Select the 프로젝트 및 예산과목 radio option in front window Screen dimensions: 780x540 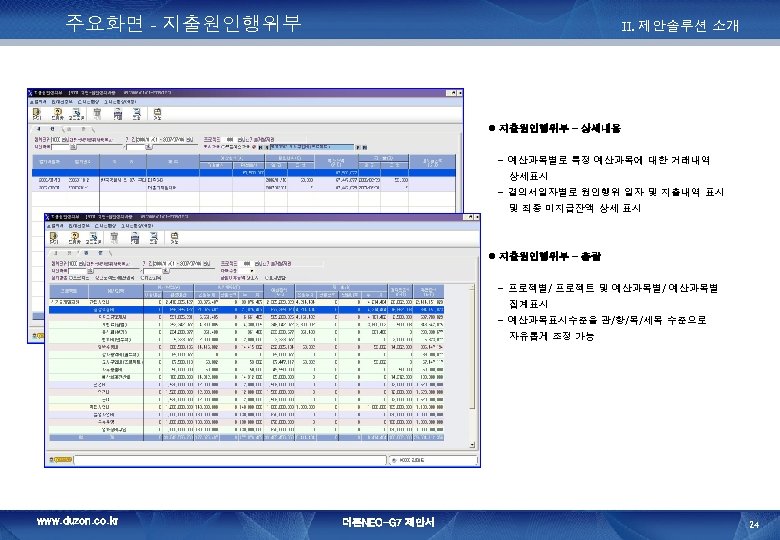[x=114, y=277]
